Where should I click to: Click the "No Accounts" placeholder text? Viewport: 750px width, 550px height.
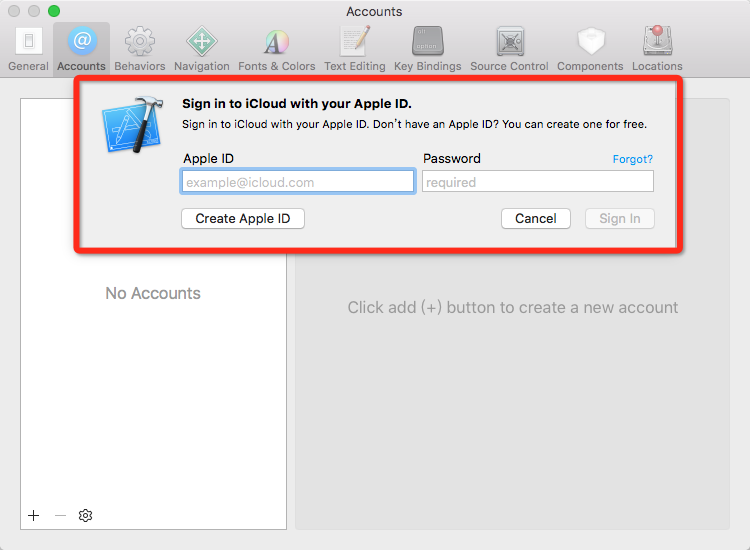click(153, 293)
